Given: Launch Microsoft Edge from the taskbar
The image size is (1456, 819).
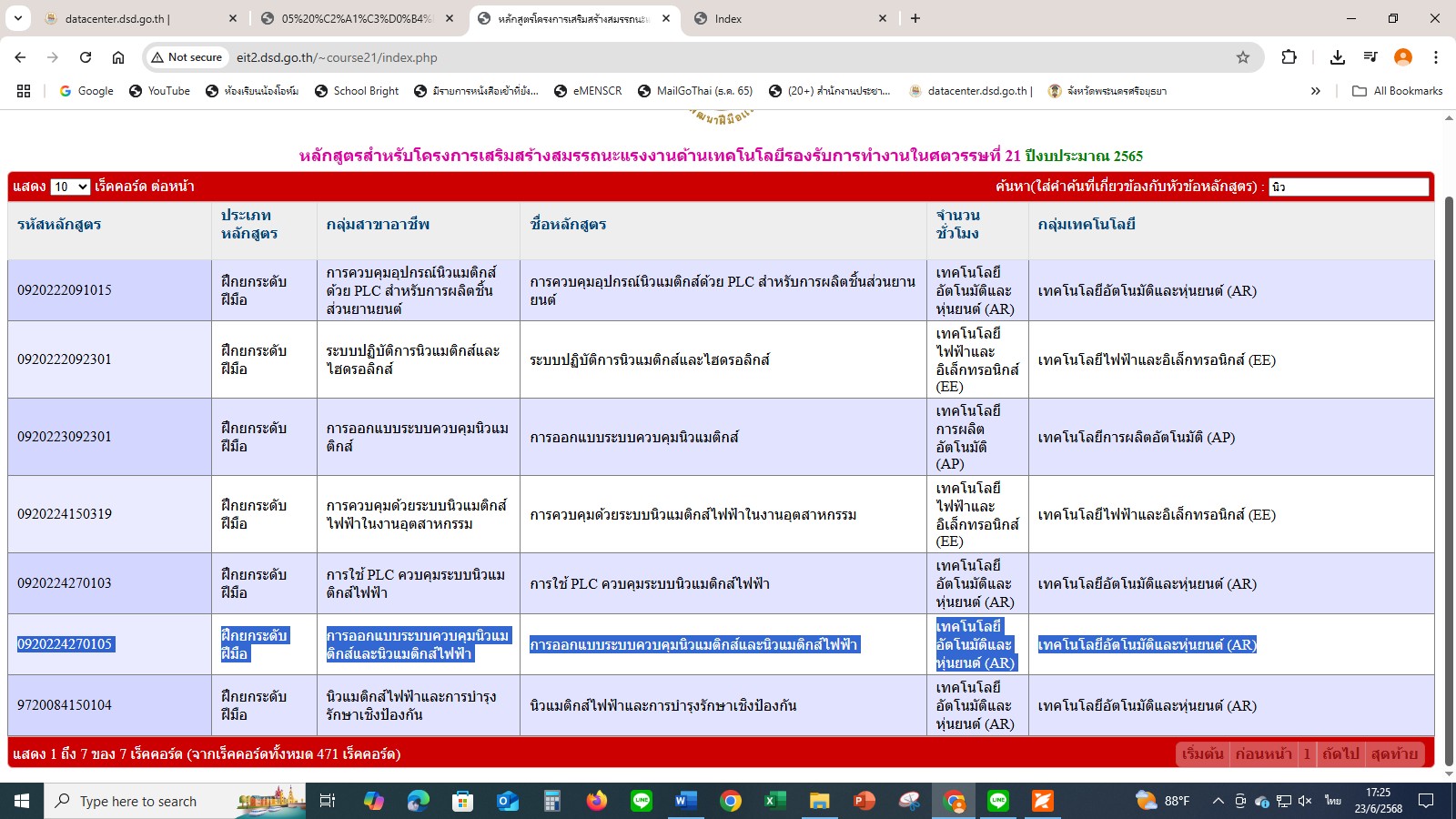Looking at the screenshot, I should point(419,801).
